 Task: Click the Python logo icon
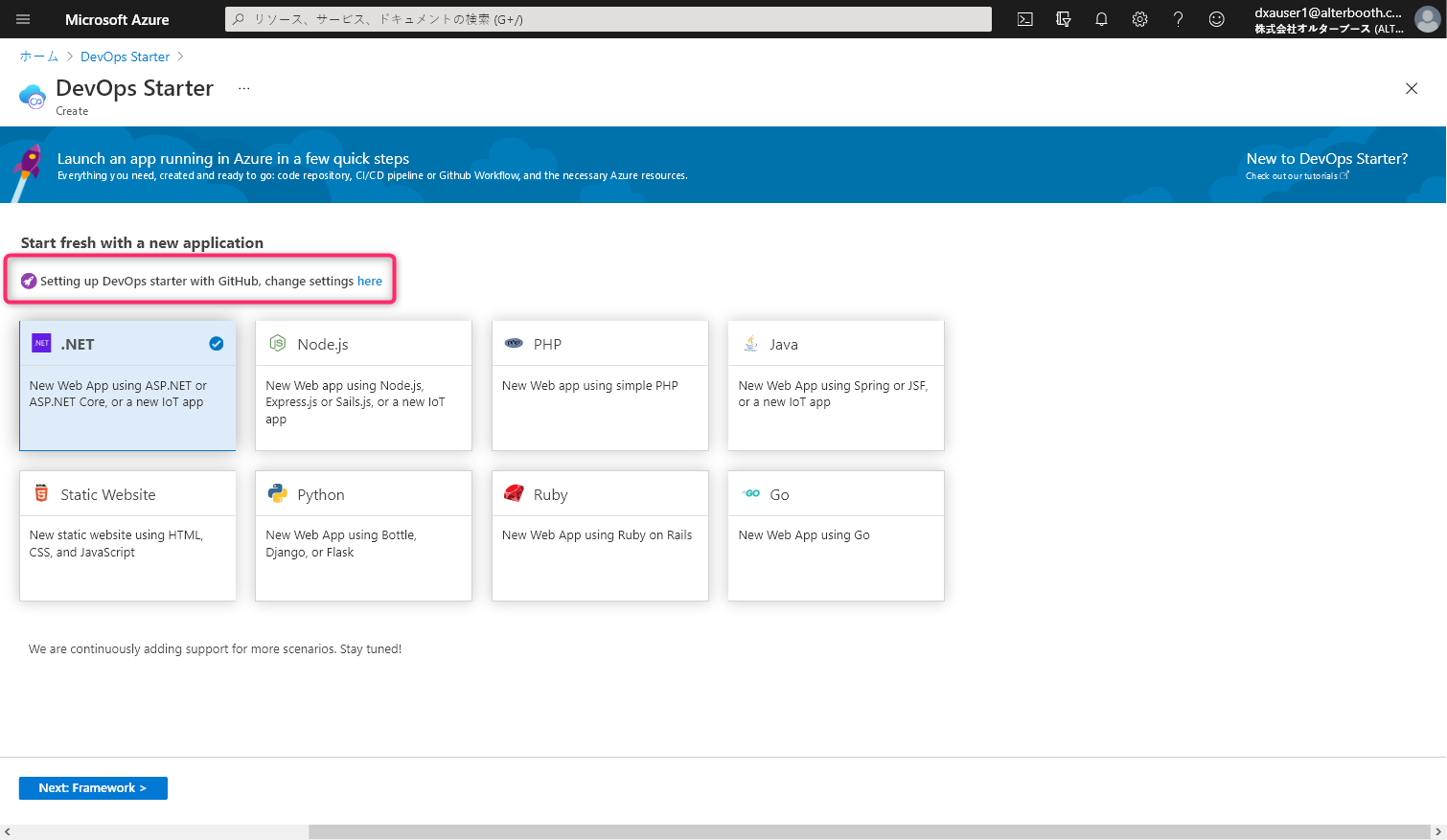pyautogui.click(x=278, y=493)
